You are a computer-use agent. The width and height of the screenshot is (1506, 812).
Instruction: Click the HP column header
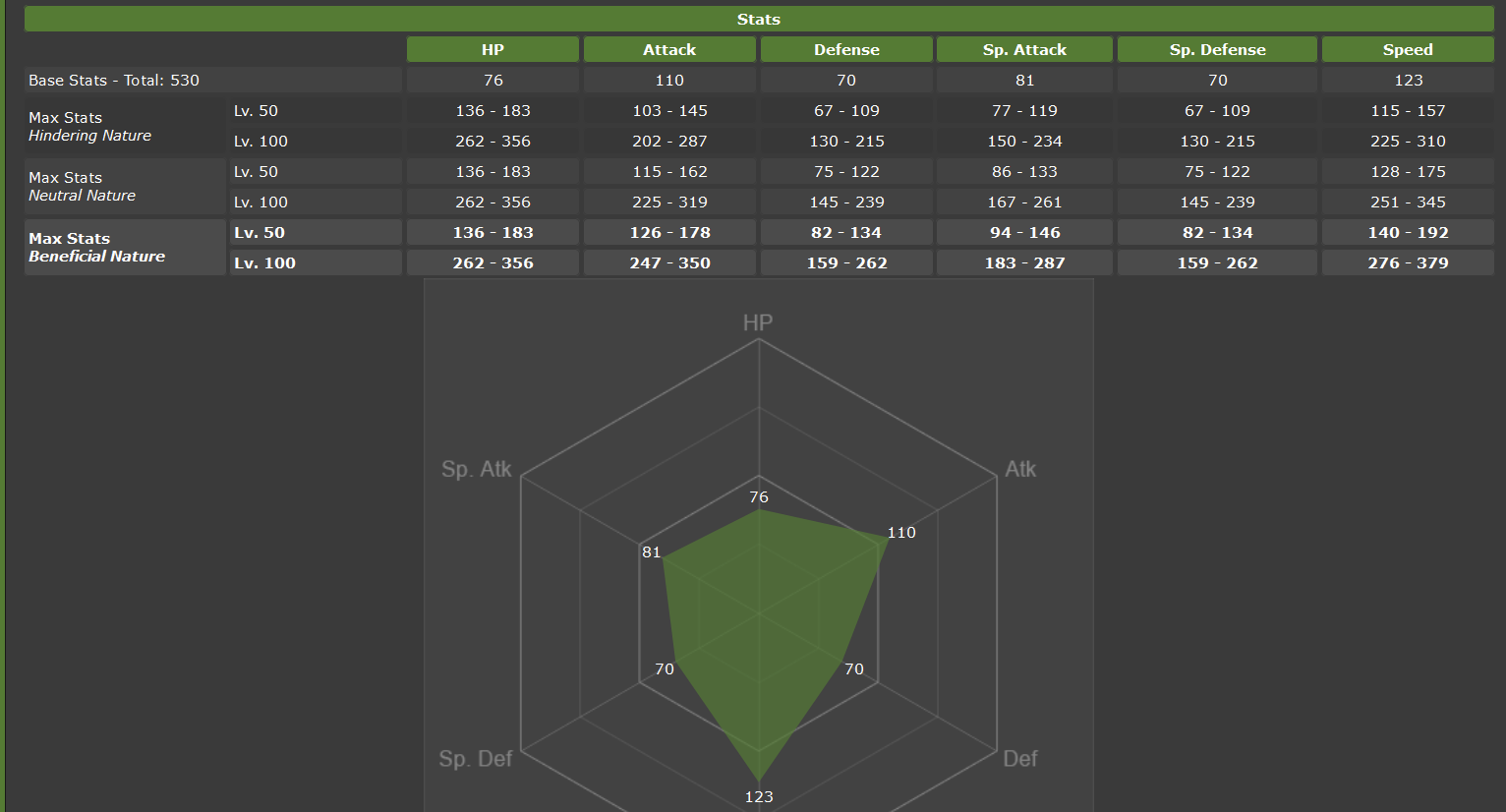[492, 49]
